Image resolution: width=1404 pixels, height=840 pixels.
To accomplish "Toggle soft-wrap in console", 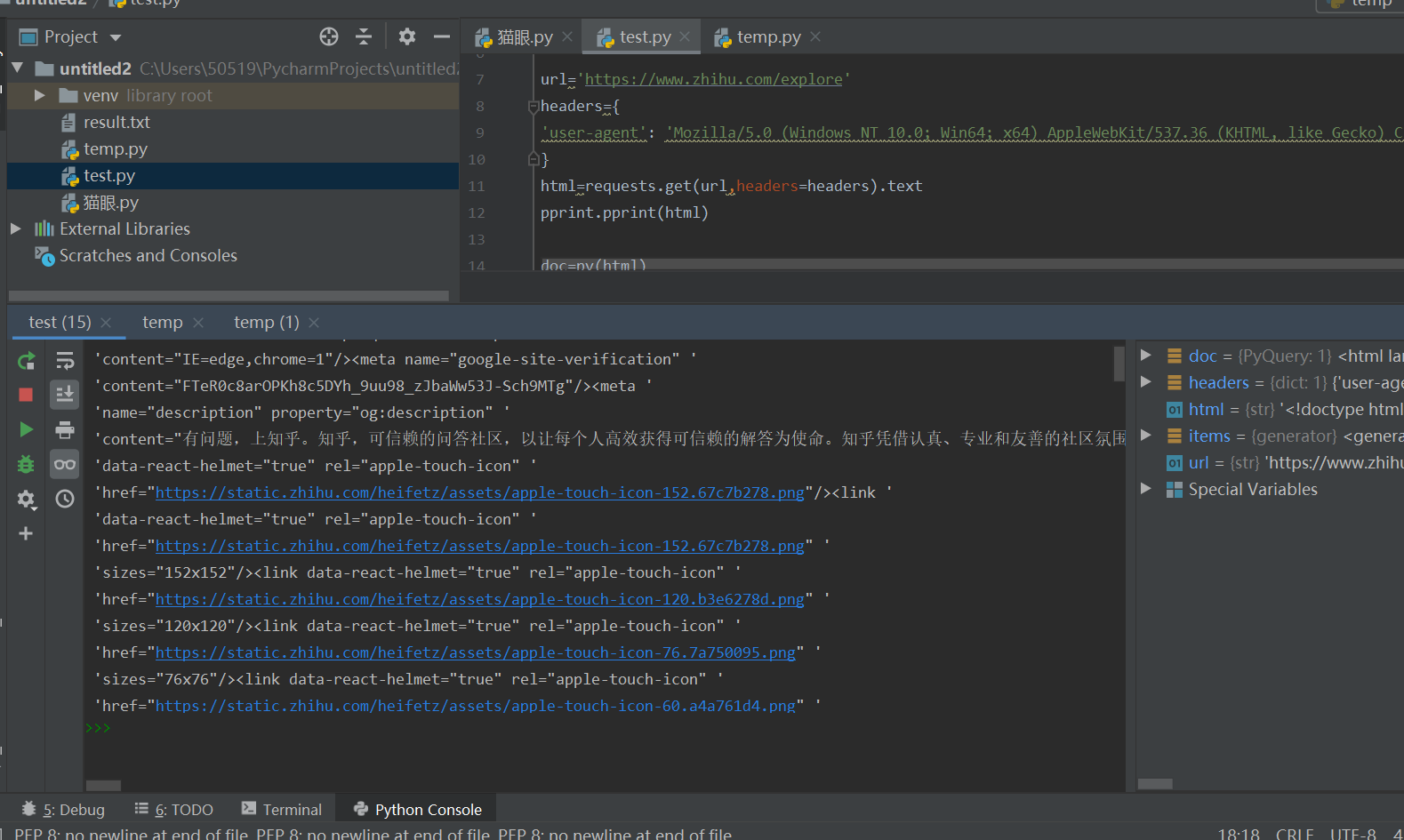I will coord(65,361).
